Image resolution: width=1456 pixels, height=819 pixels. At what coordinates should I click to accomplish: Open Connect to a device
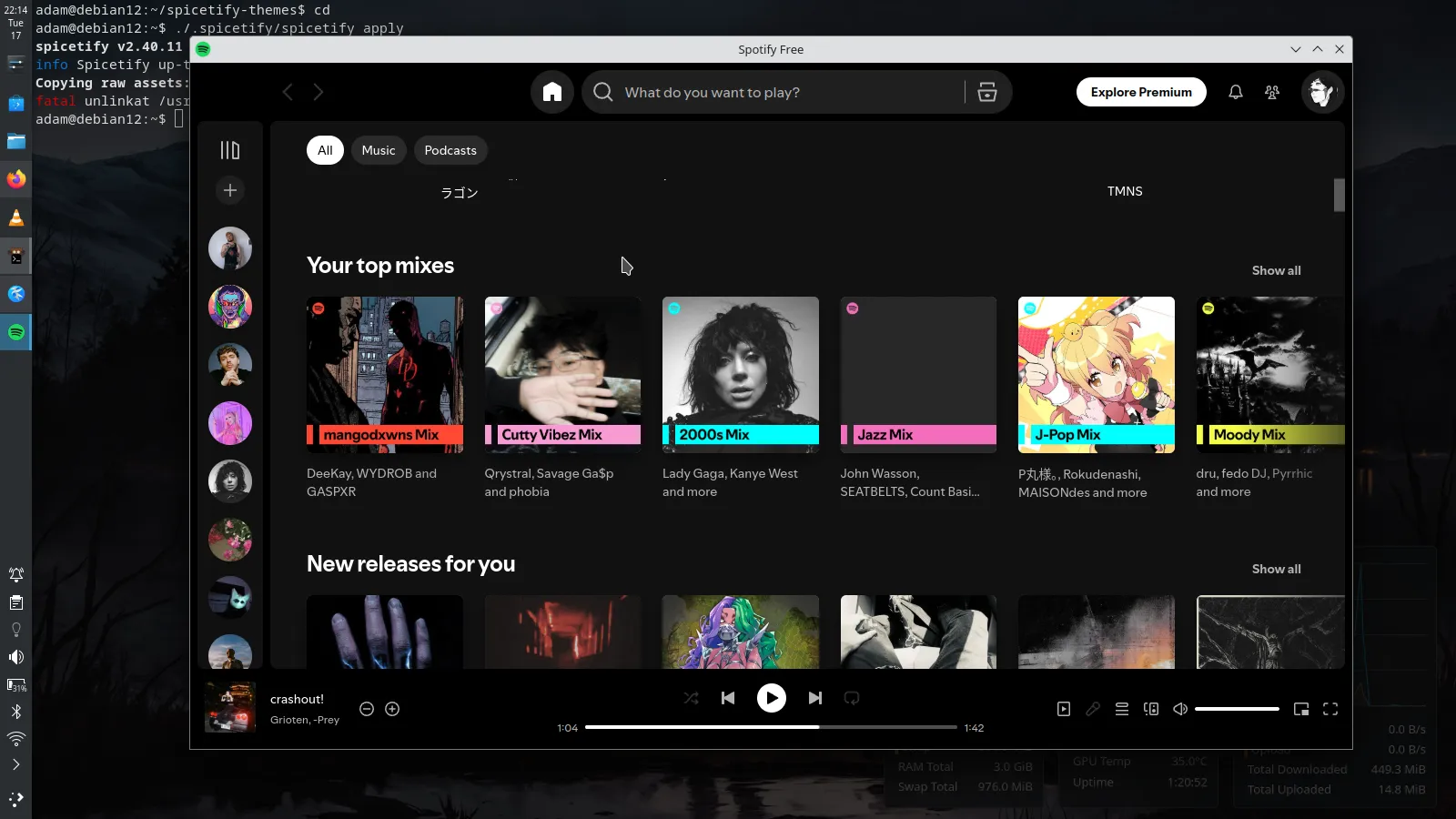tap(1151, 709)
